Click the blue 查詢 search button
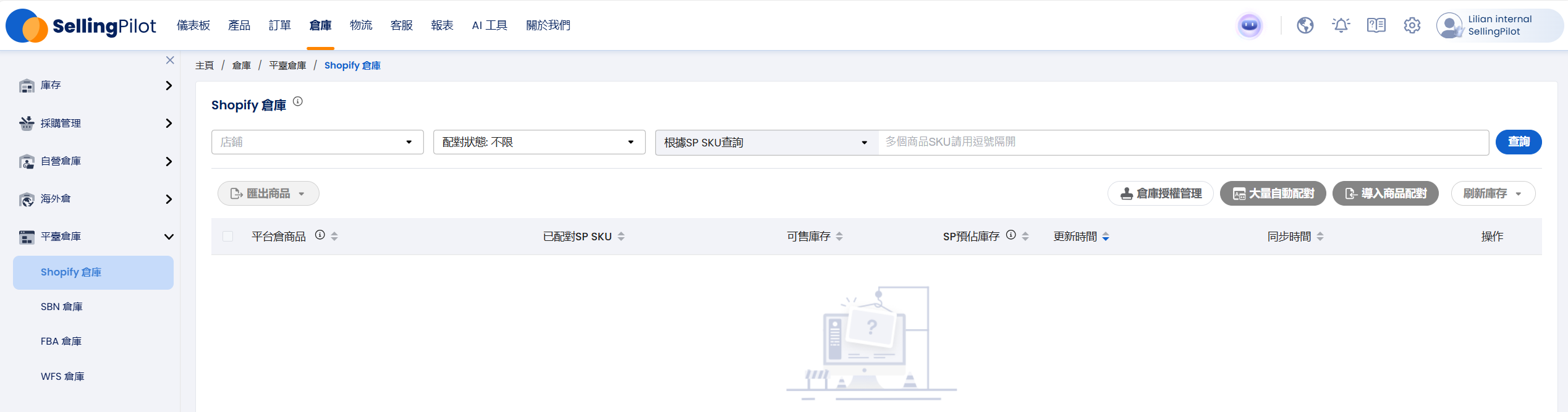Screen dimensions: 1568x412 [x=1518, y=142]
